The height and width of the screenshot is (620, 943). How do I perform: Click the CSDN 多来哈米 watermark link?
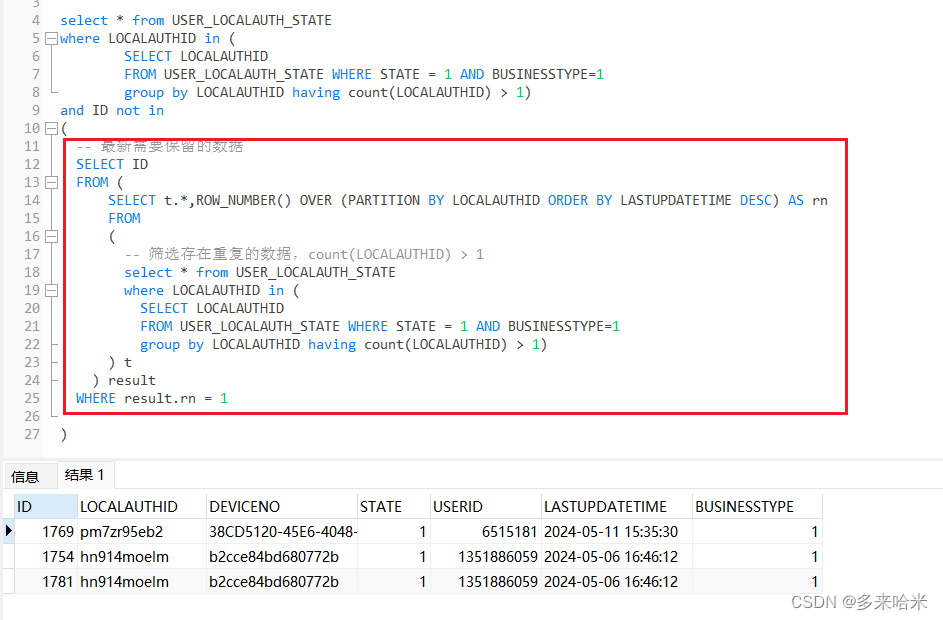pyautogui.click(x=861, y=602)
